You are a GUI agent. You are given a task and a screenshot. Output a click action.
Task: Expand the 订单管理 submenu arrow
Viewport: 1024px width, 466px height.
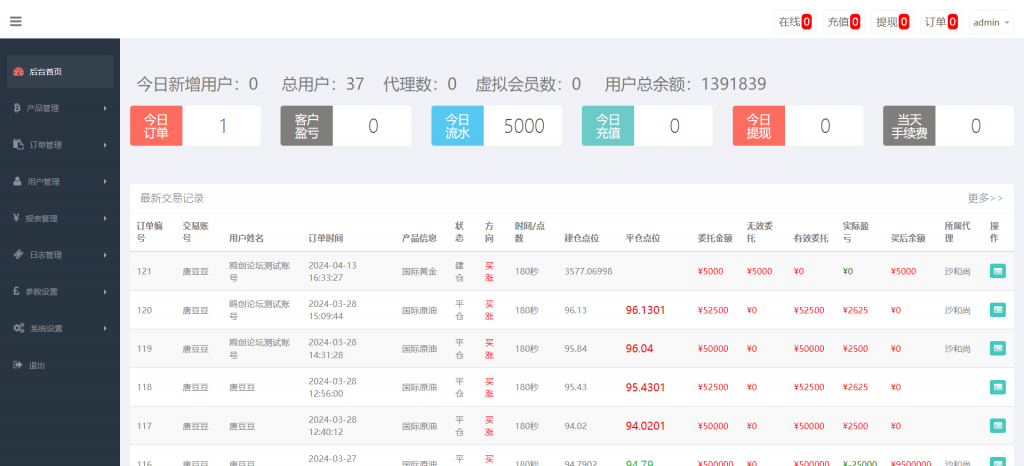click(x=105, y=145)
